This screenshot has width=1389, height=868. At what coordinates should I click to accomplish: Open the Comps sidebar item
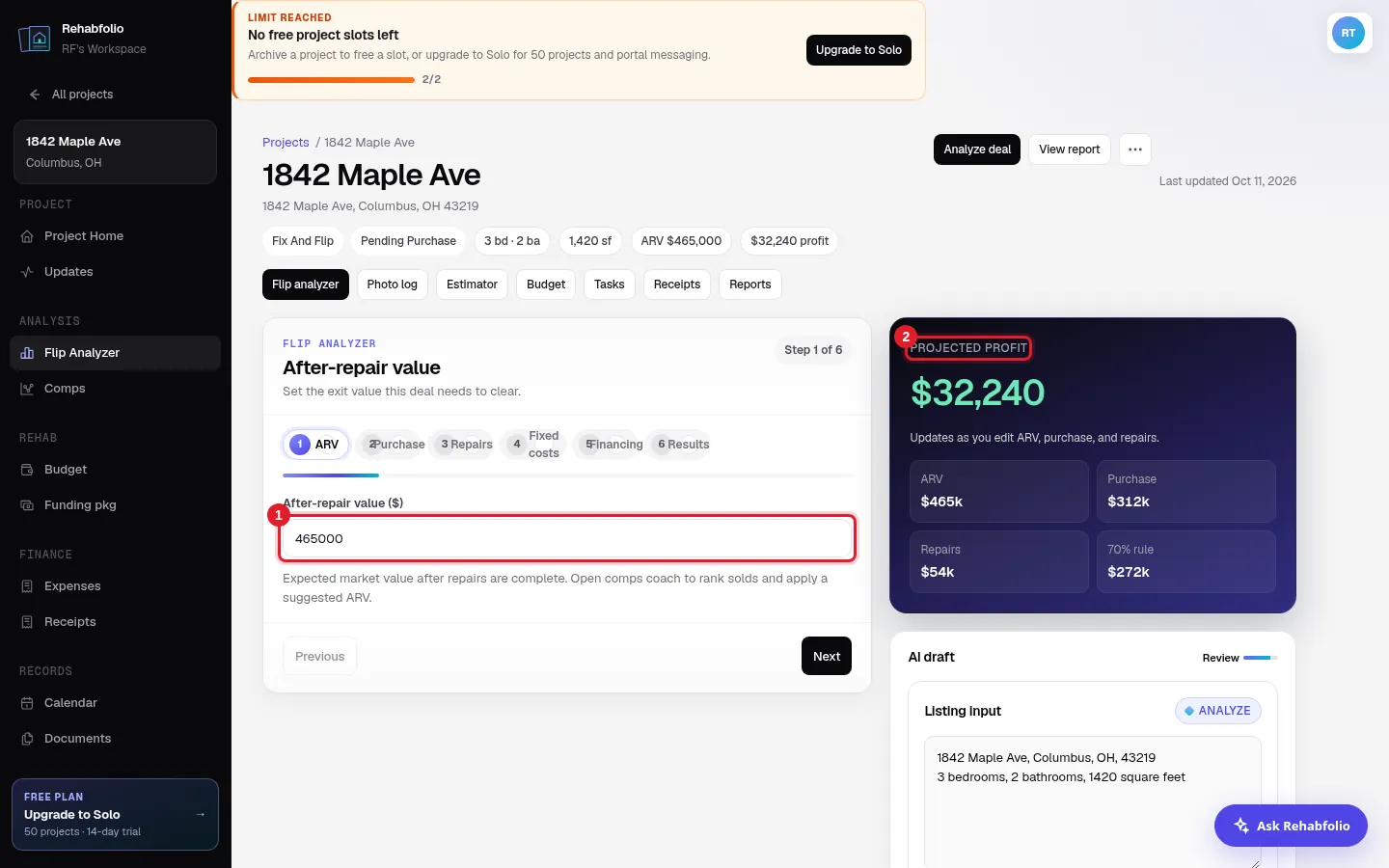point(115,389)
